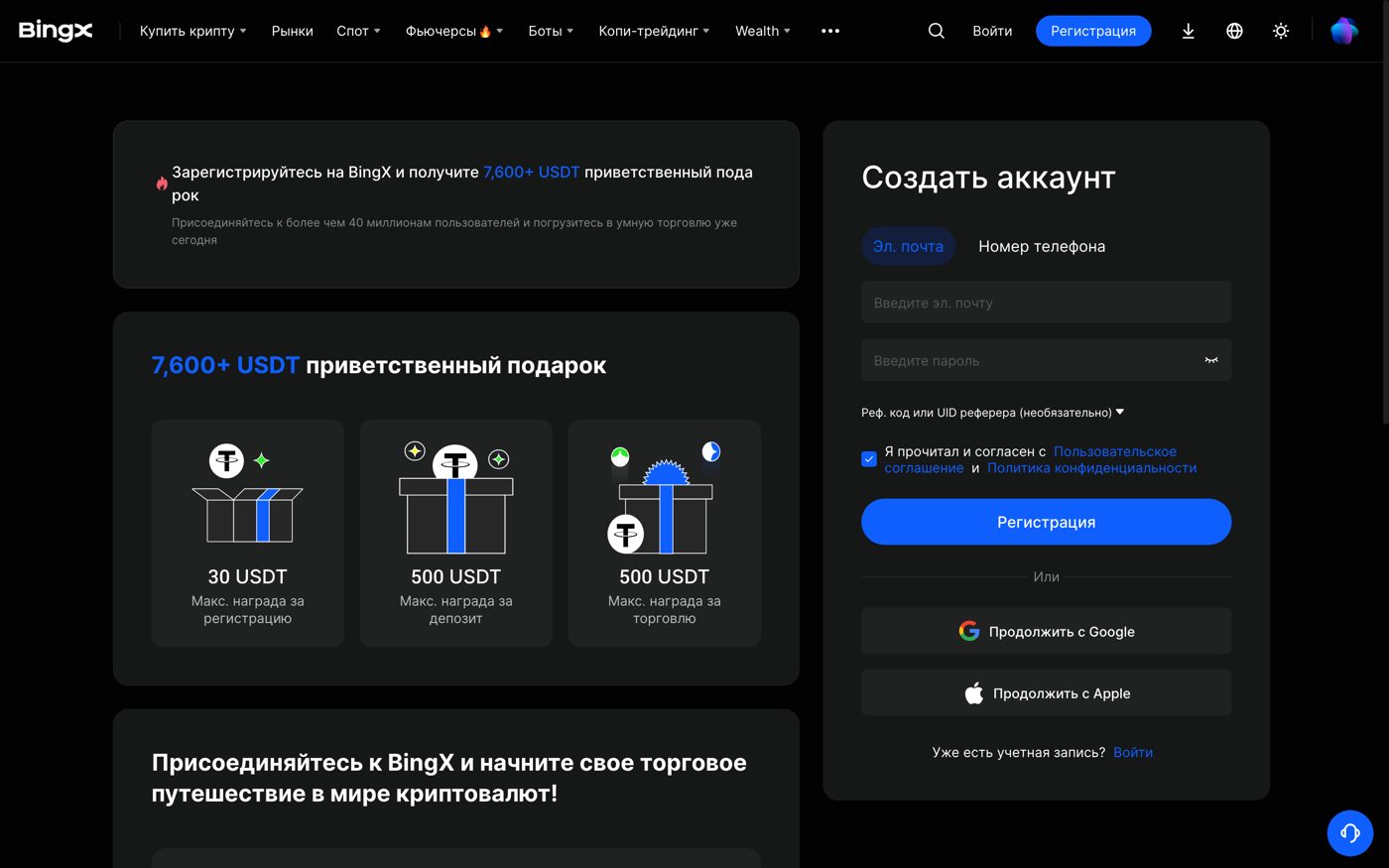
Task: Toggle password visibility eye icon
Action: 1210,360
